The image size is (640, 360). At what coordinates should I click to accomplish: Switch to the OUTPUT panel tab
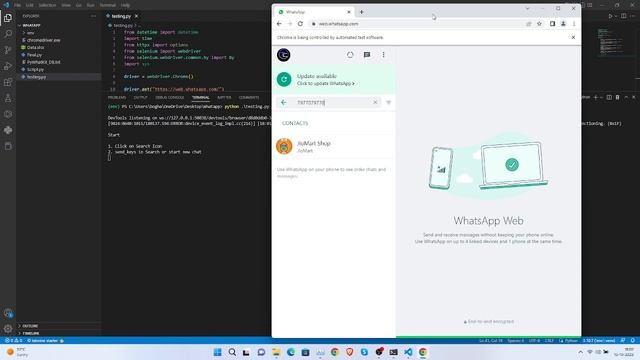coord(140,98)
